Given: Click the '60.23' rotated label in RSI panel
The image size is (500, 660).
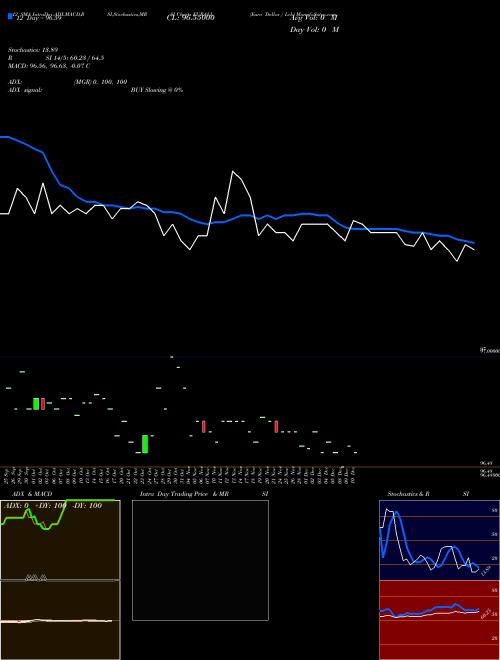Looking at the screenshot, I should tap(485, 614).
